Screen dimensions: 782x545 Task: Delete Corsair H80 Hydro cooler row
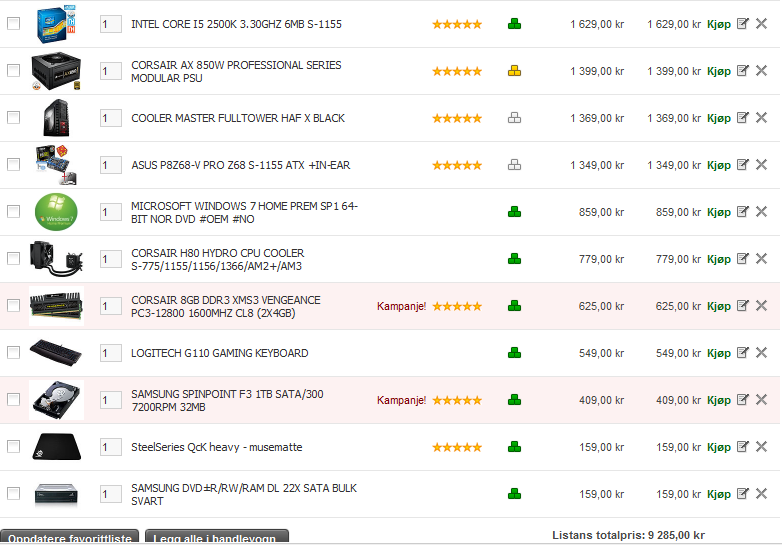pyautogui.click(x=761, y=258)
